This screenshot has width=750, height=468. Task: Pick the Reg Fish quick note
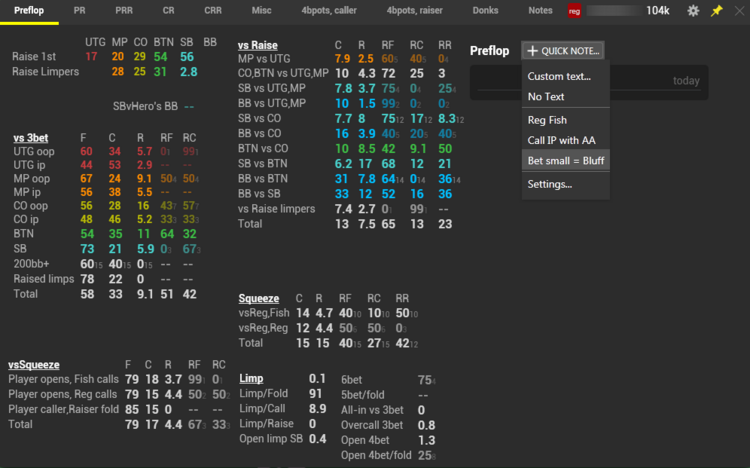tap(547, 120)
